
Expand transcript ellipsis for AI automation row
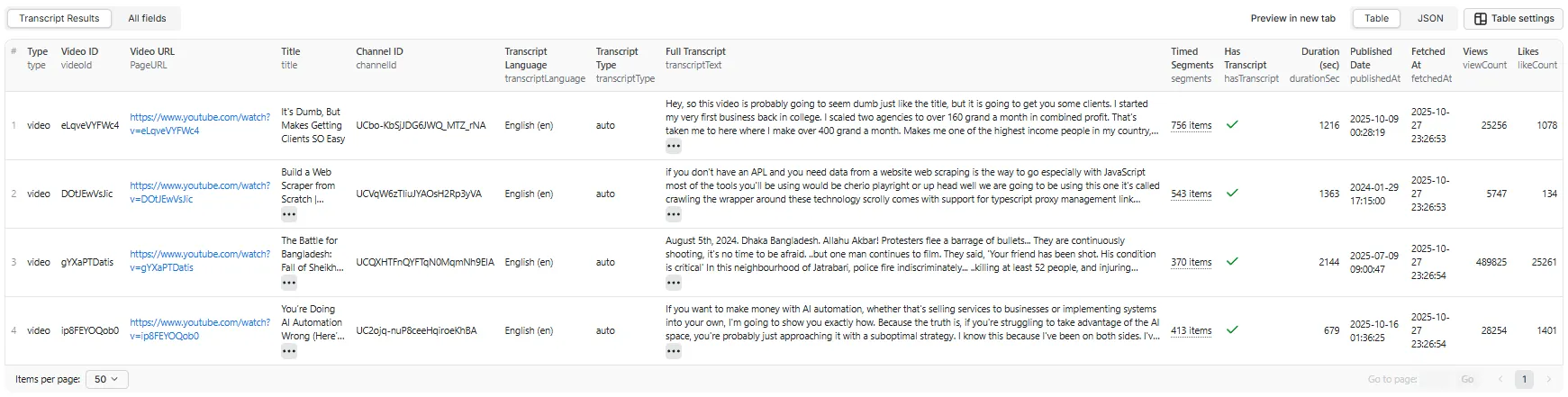click(673, 351)
